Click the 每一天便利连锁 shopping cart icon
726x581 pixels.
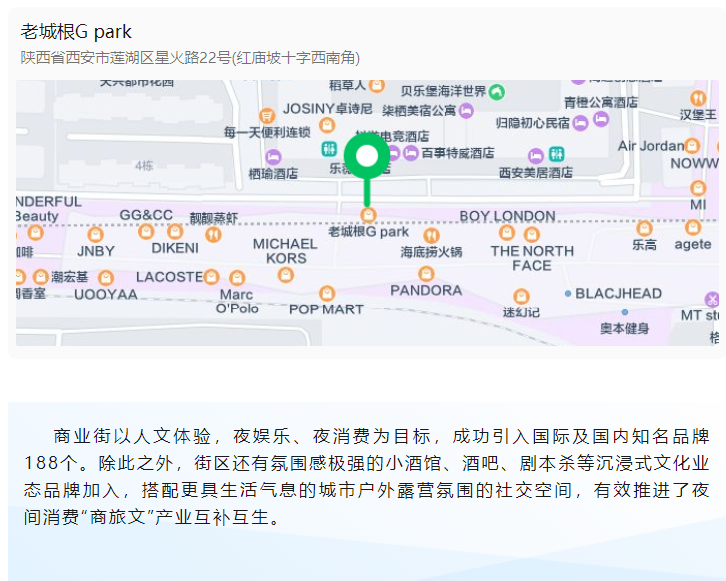click(x=267, y=115)
